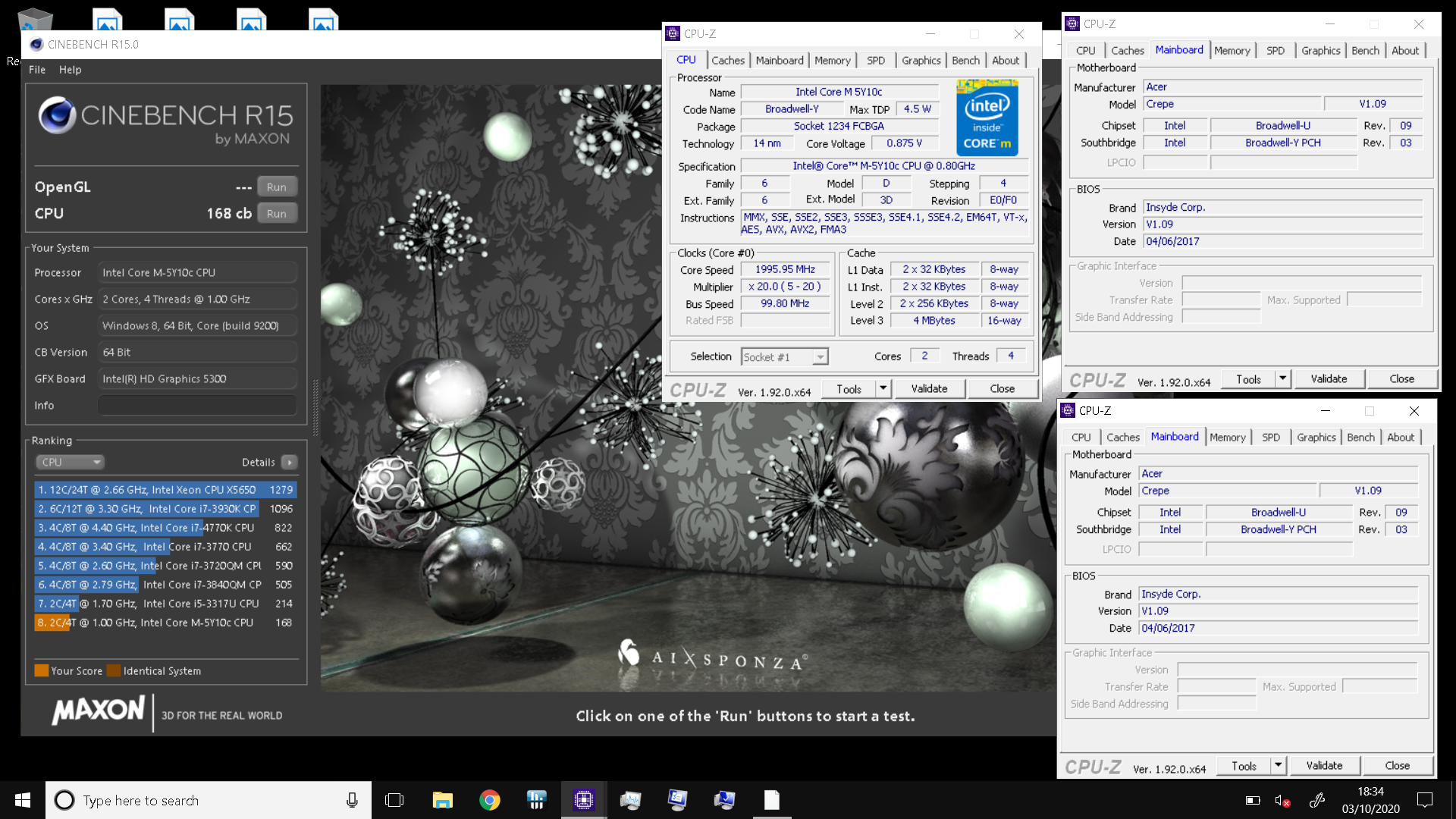
Task: Open the battery status tray icon
Action: (x=1253, y=800)
